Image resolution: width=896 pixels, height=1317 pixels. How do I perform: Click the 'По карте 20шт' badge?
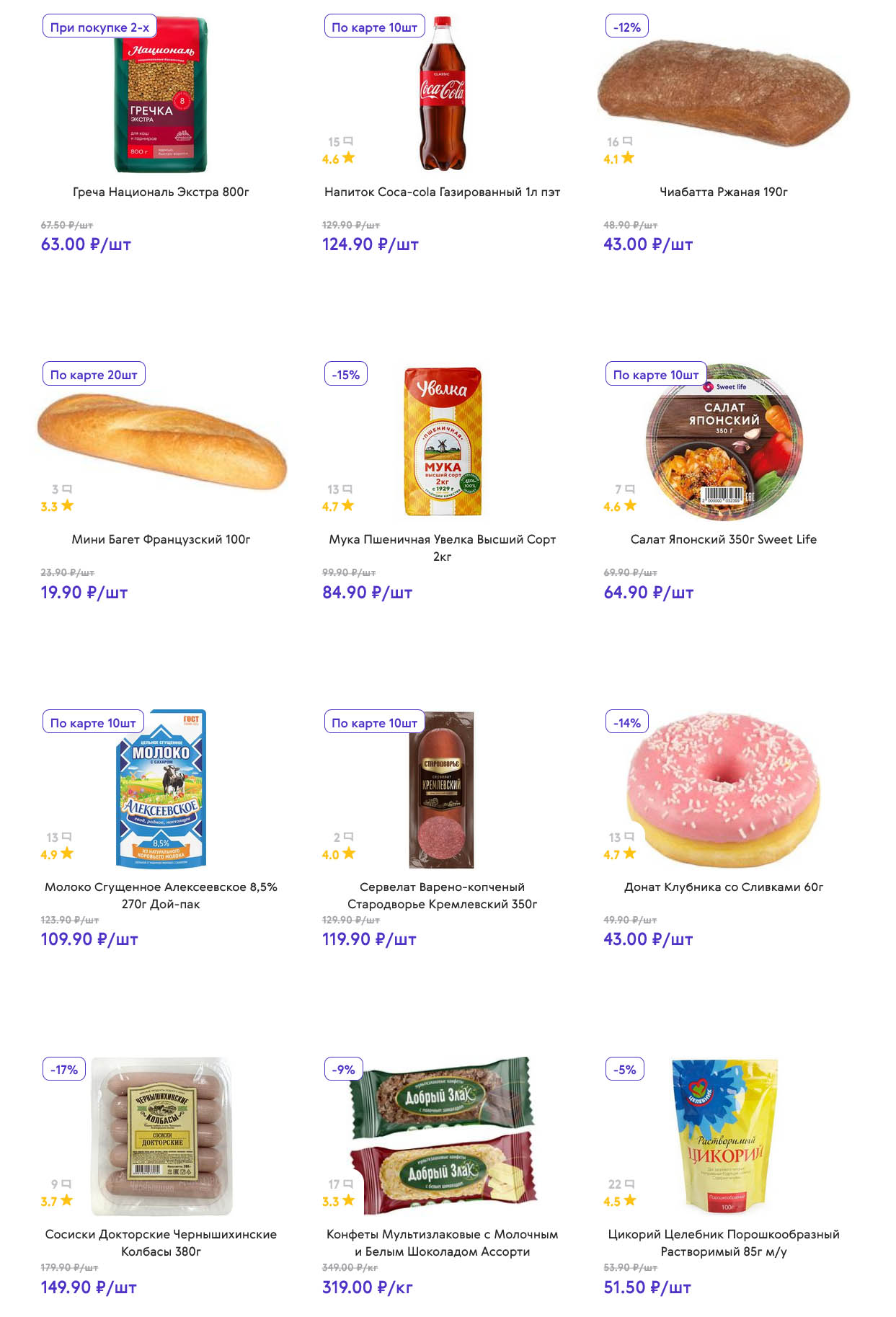click(94, 375)
